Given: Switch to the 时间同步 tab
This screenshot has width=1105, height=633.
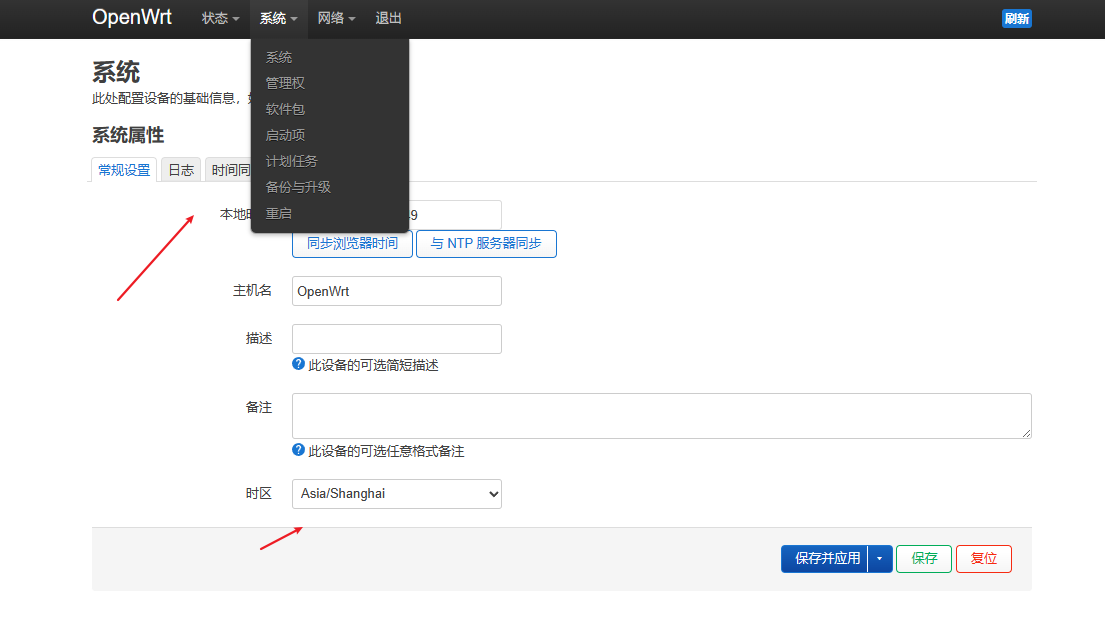Looking at the screenshot, I should 228,170.
